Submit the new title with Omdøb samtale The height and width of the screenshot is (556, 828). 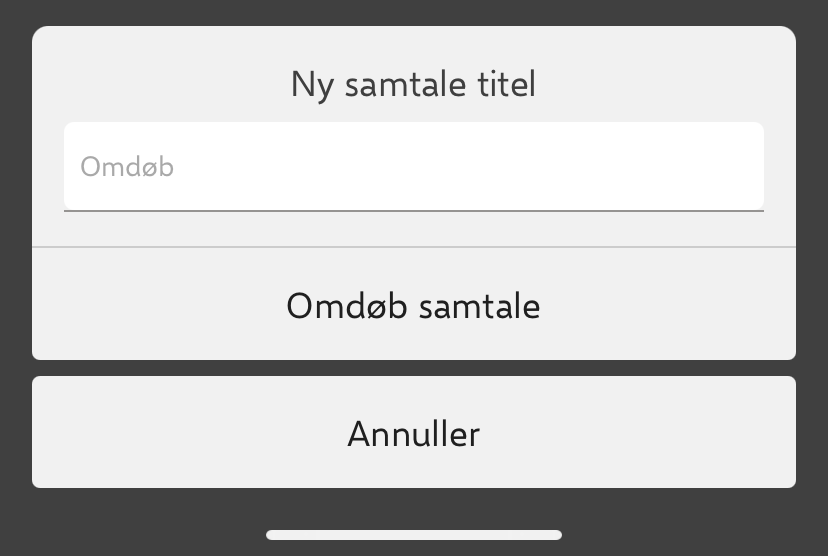point(414,305)
